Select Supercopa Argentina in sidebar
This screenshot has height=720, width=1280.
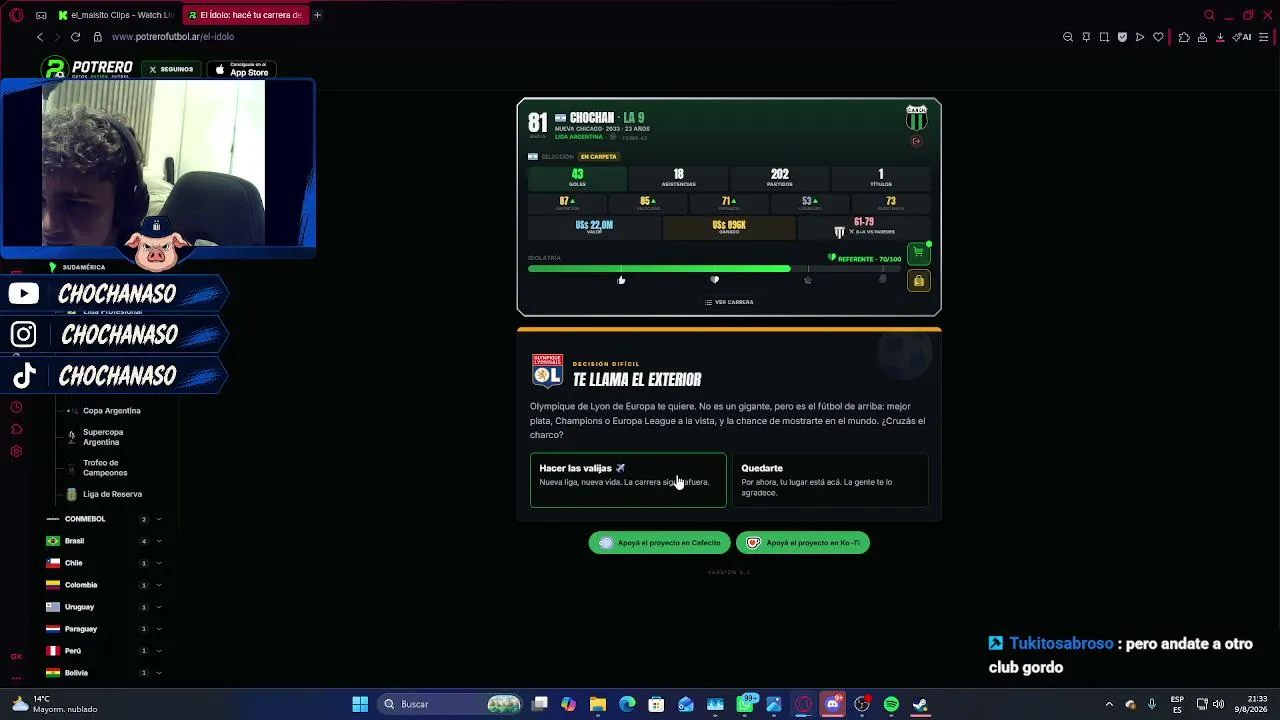pyautogui.click(x=103, y=437)
